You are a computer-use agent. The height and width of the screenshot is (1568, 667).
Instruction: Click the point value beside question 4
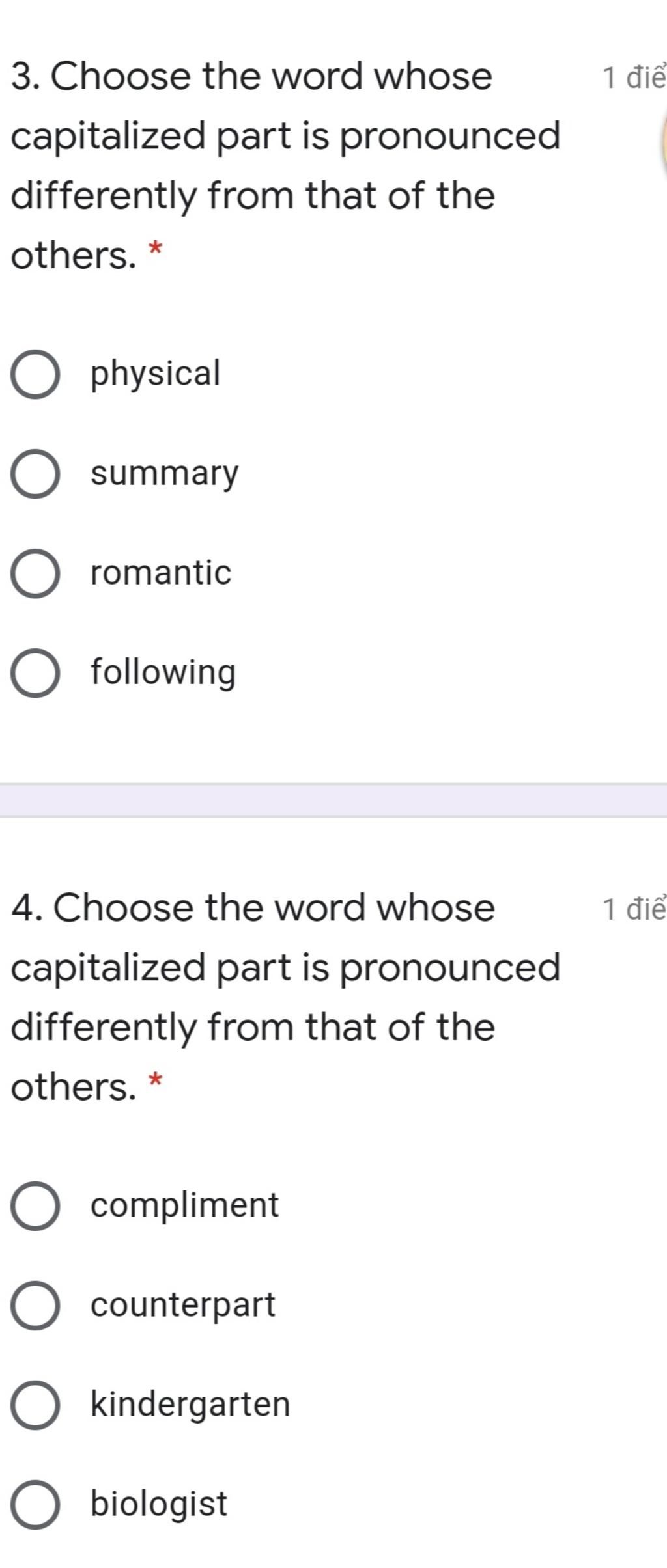click(x=634, y=910)
